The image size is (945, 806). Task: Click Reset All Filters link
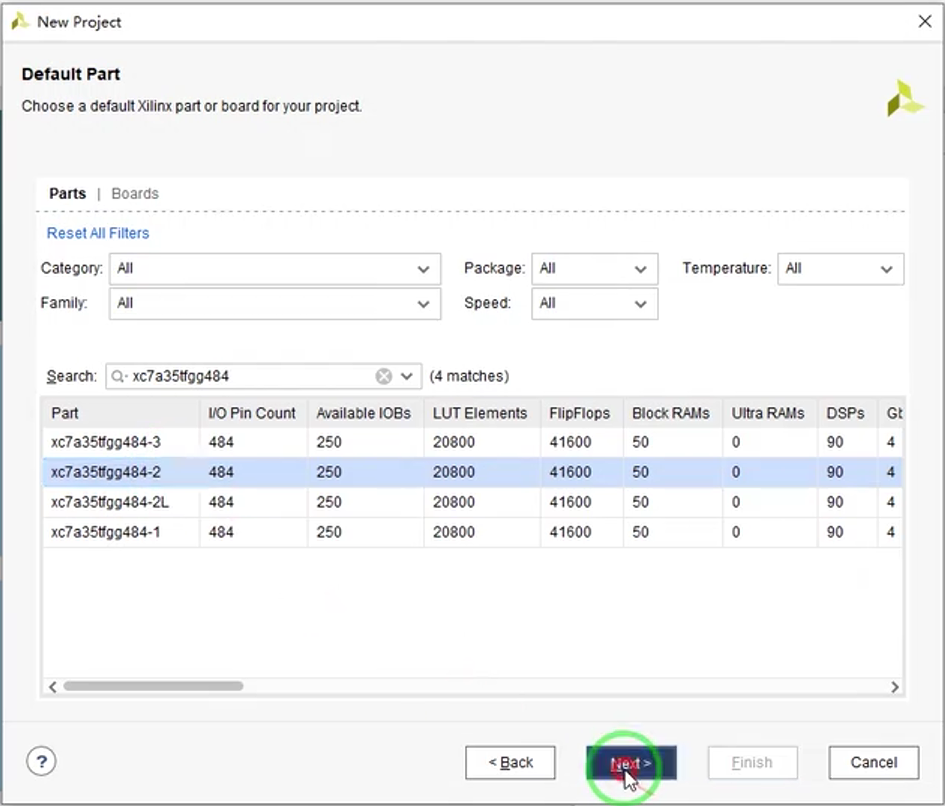click(x=98, y=233)
